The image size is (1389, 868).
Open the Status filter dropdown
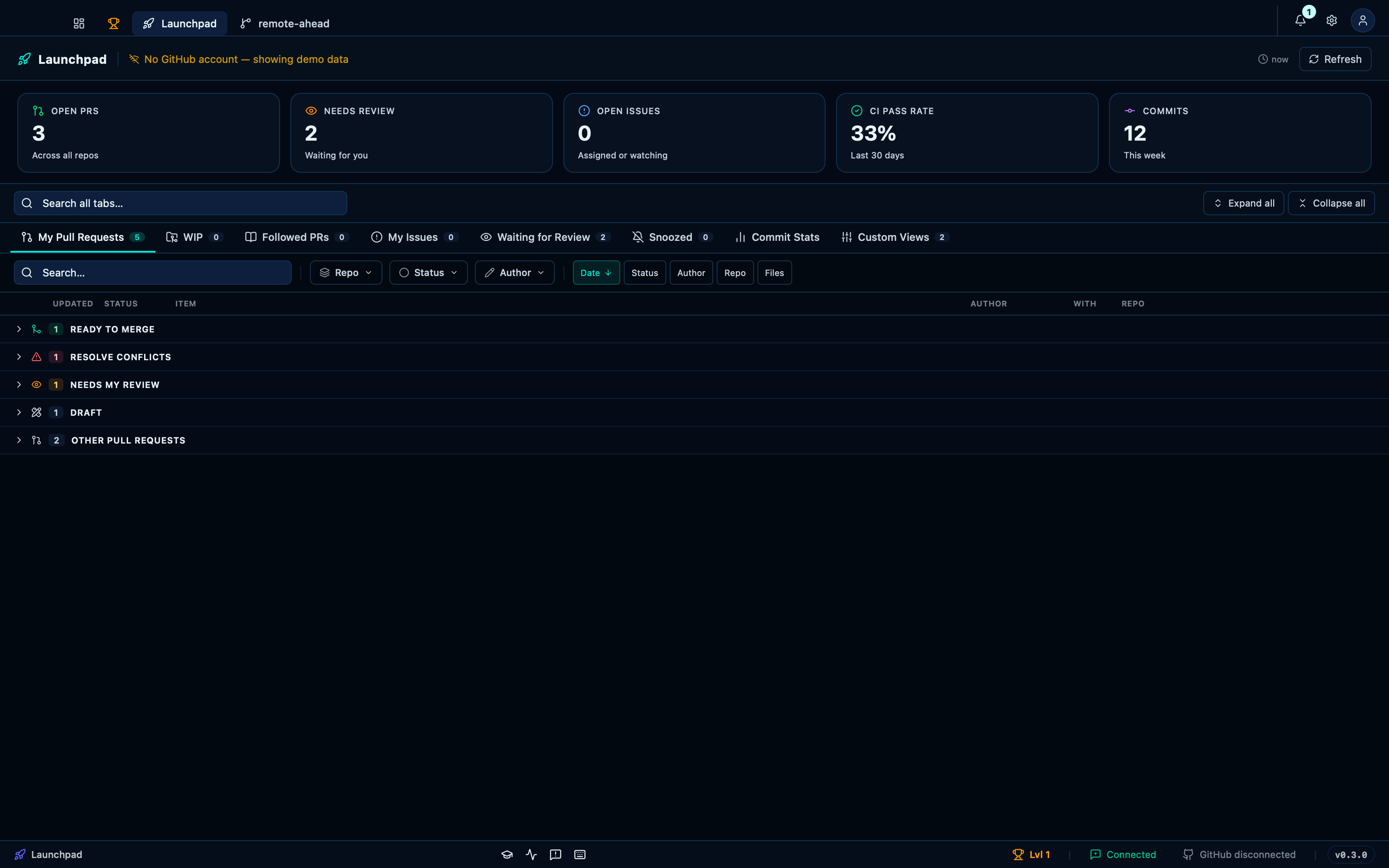[428, 273]
